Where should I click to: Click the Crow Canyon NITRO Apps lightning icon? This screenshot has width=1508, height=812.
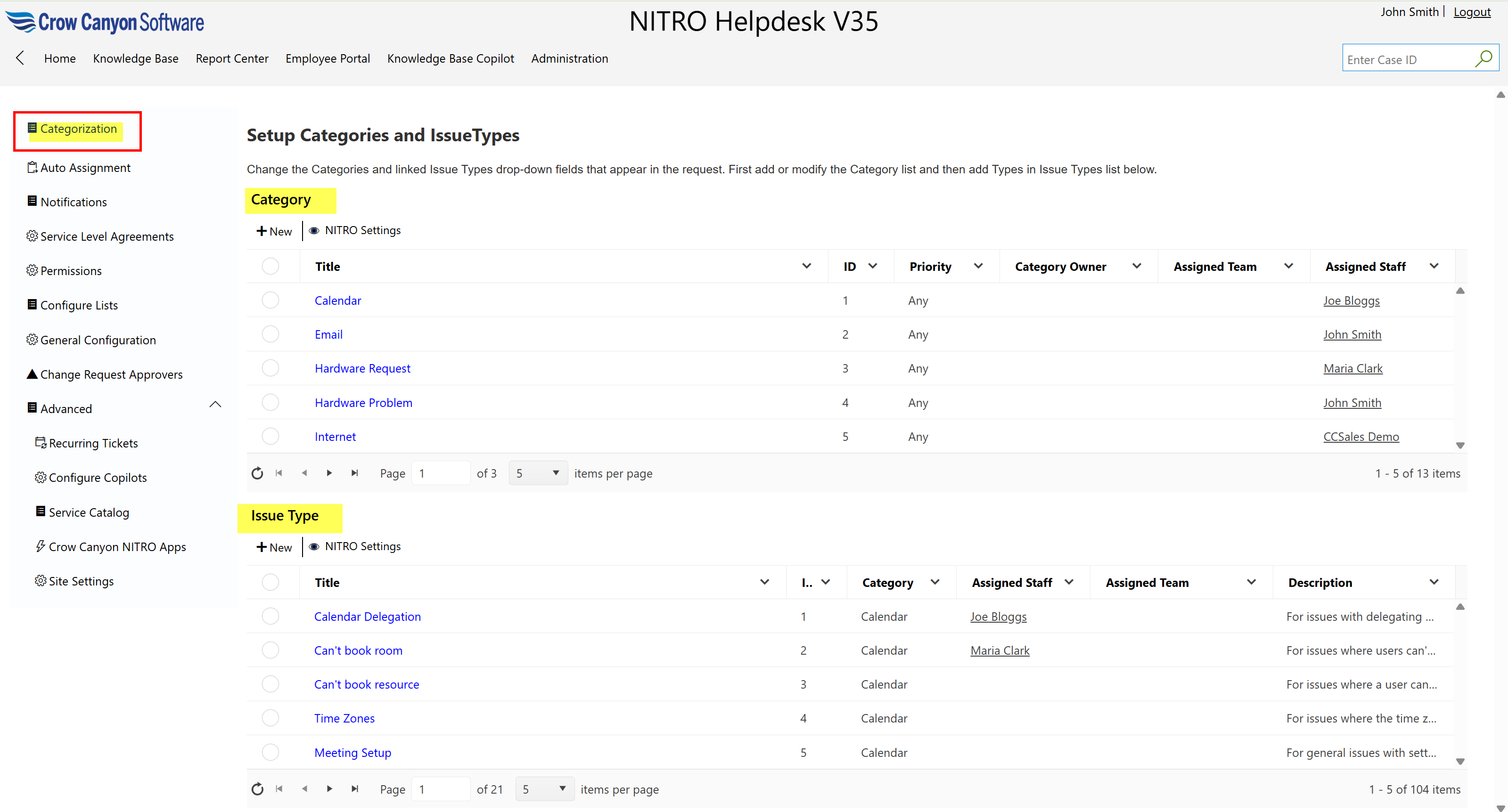point(41,546)
